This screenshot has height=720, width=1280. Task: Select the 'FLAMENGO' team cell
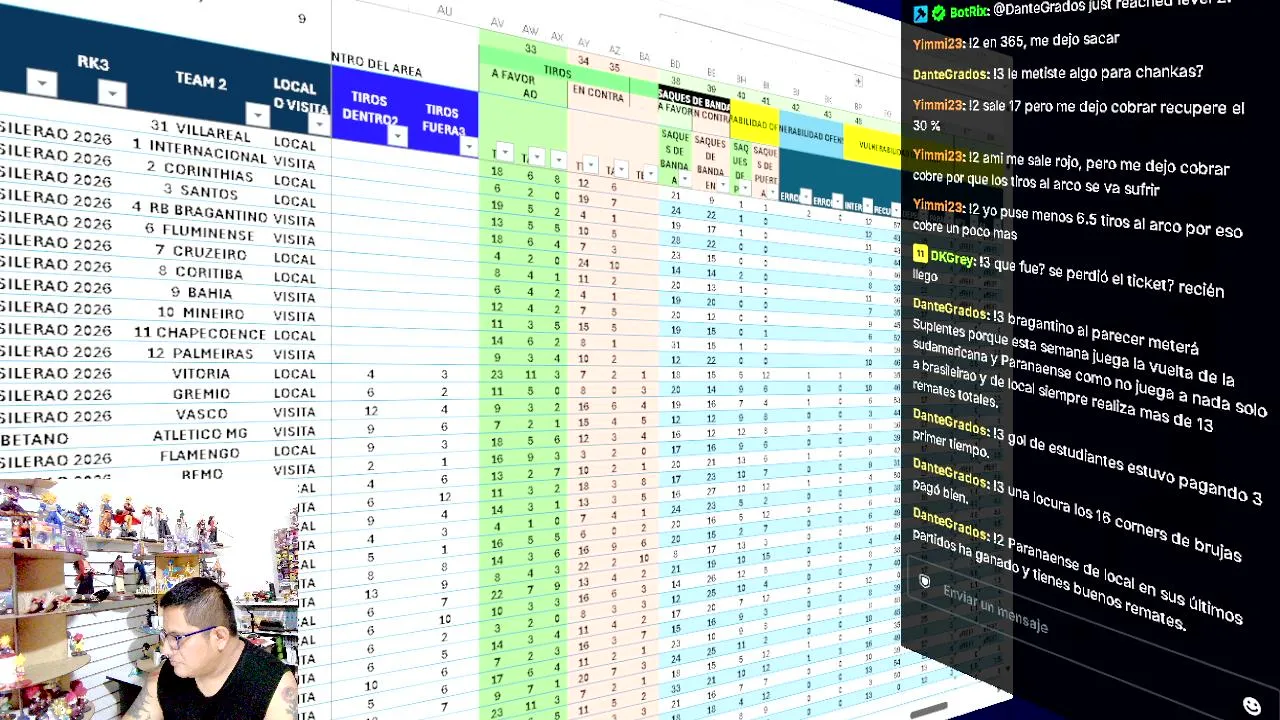coord(201,455)
